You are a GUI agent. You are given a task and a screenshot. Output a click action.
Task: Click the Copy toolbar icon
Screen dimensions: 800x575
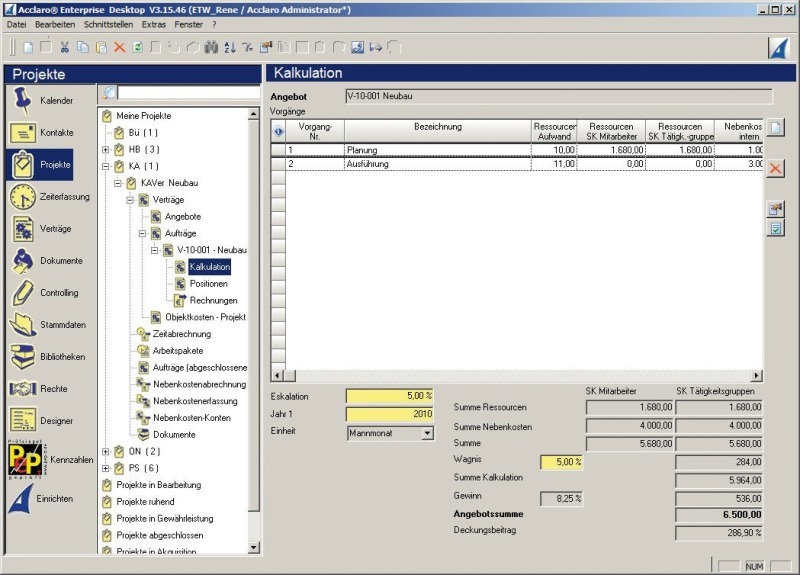pyautogui.click(x=83, y=48)
